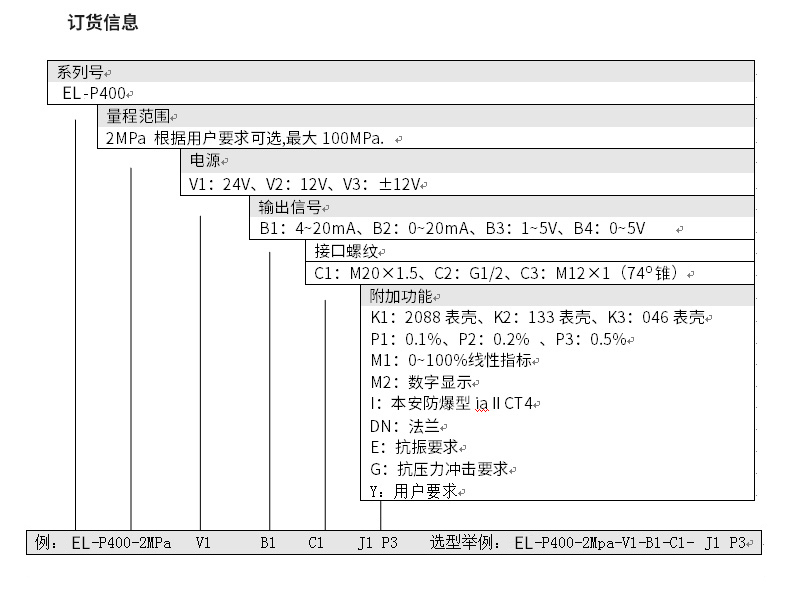Image resolution: width=790 pixels, height=600 pixels.
Task: Click the G: 抗压力冲击要求 line
Action: pos(439,469)
